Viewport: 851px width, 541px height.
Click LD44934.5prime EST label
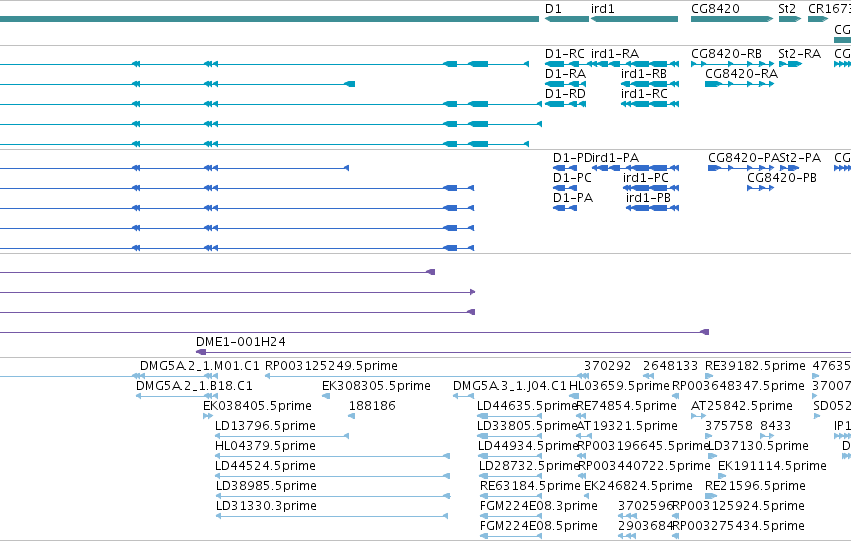[x=528, y=446]
